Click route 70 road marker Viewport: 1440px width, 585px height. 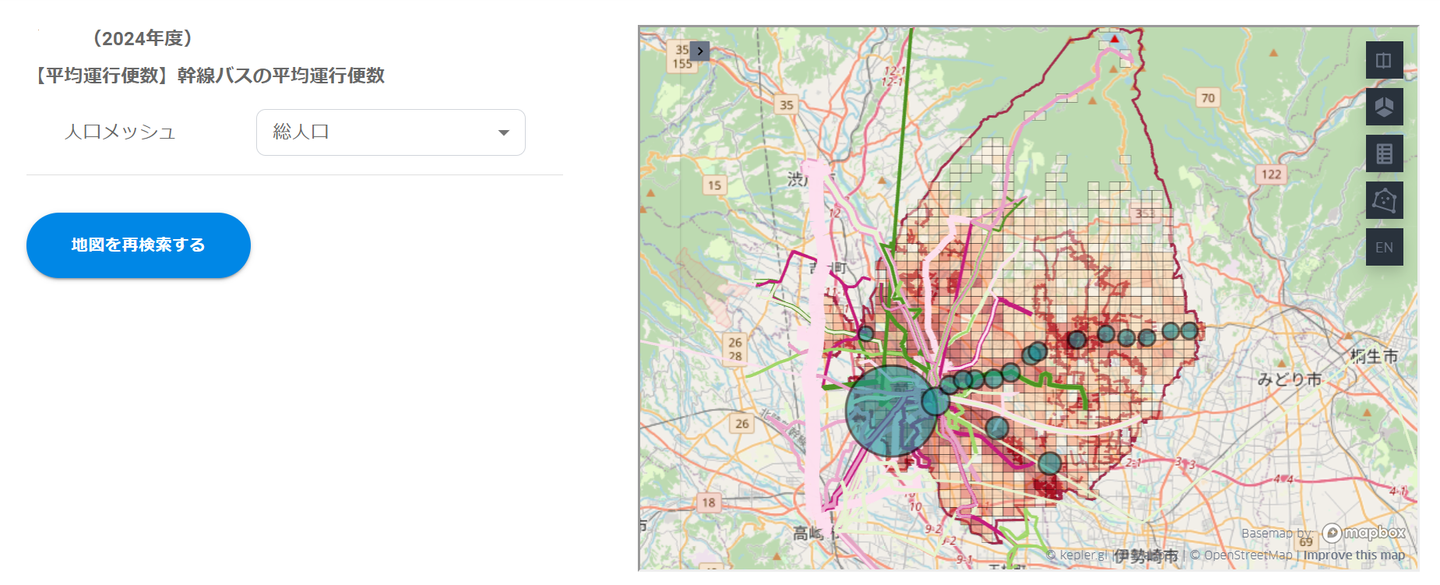(x=1208, y=97)
